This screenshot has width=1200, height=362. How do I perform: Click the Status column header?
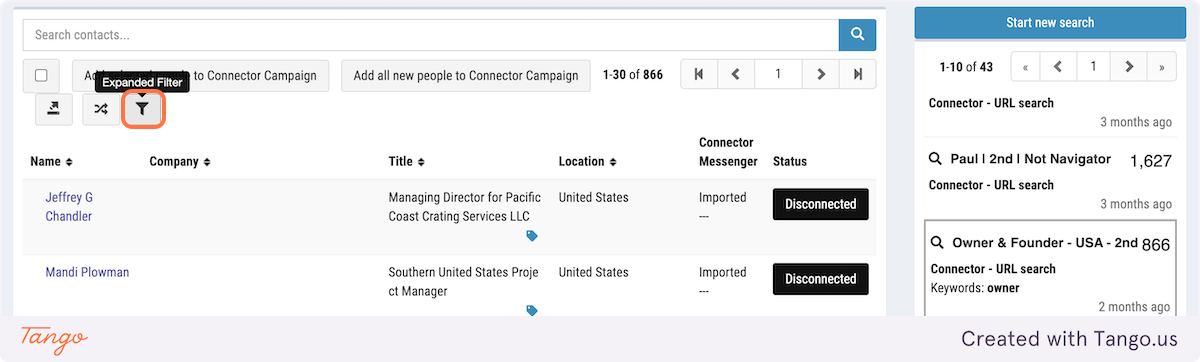tap(790, 161)
